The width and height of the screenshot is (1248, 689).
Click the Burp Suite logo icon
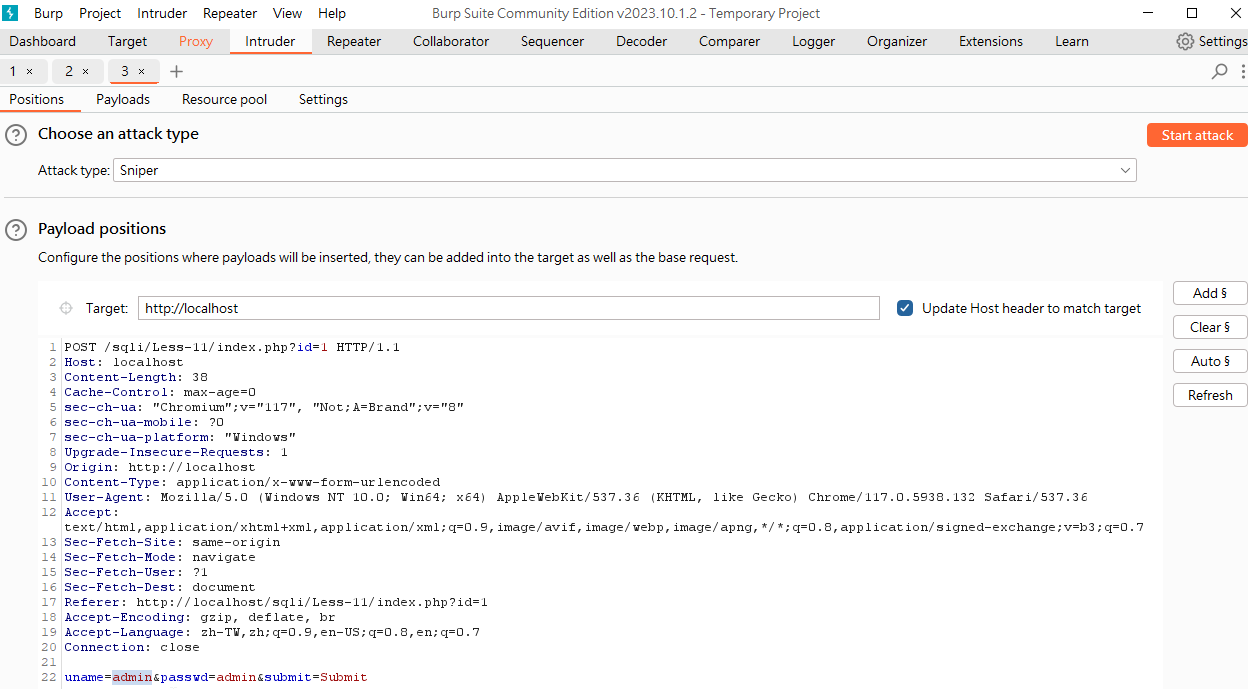click(12, 13)
